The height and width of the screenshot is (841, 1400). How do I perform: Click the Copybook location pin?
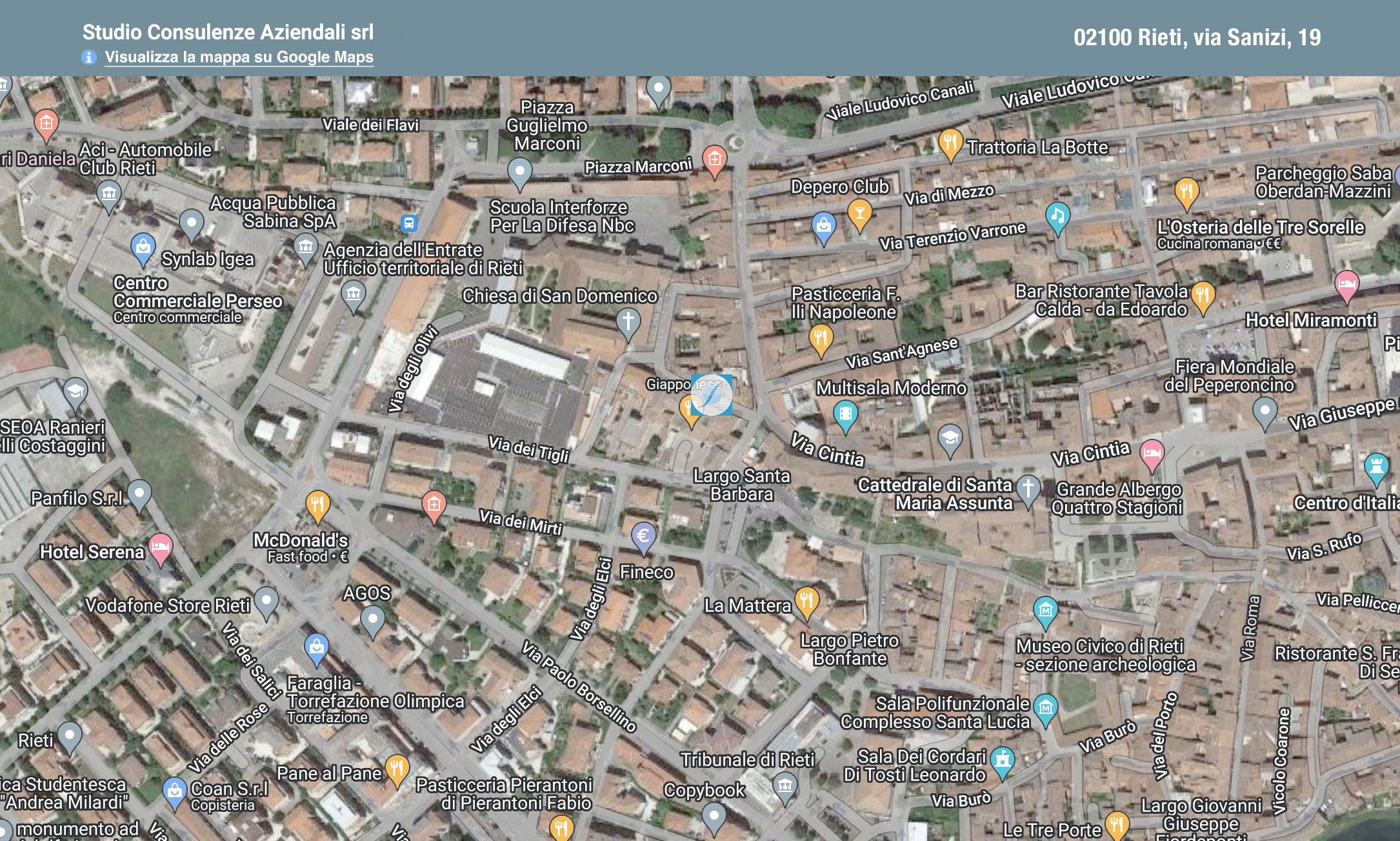pyautogui.click(x=714, y=819)
